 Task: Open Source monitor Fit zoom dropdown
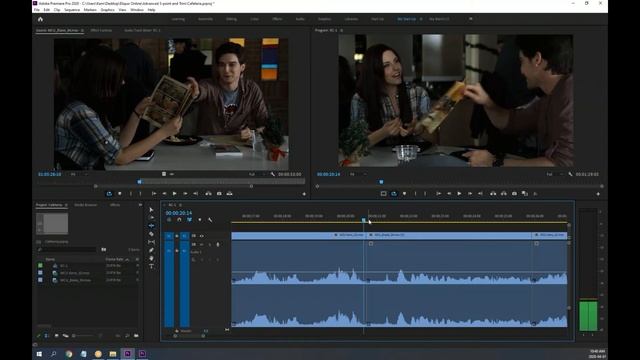pyautogui.click(x=80, y=174)
